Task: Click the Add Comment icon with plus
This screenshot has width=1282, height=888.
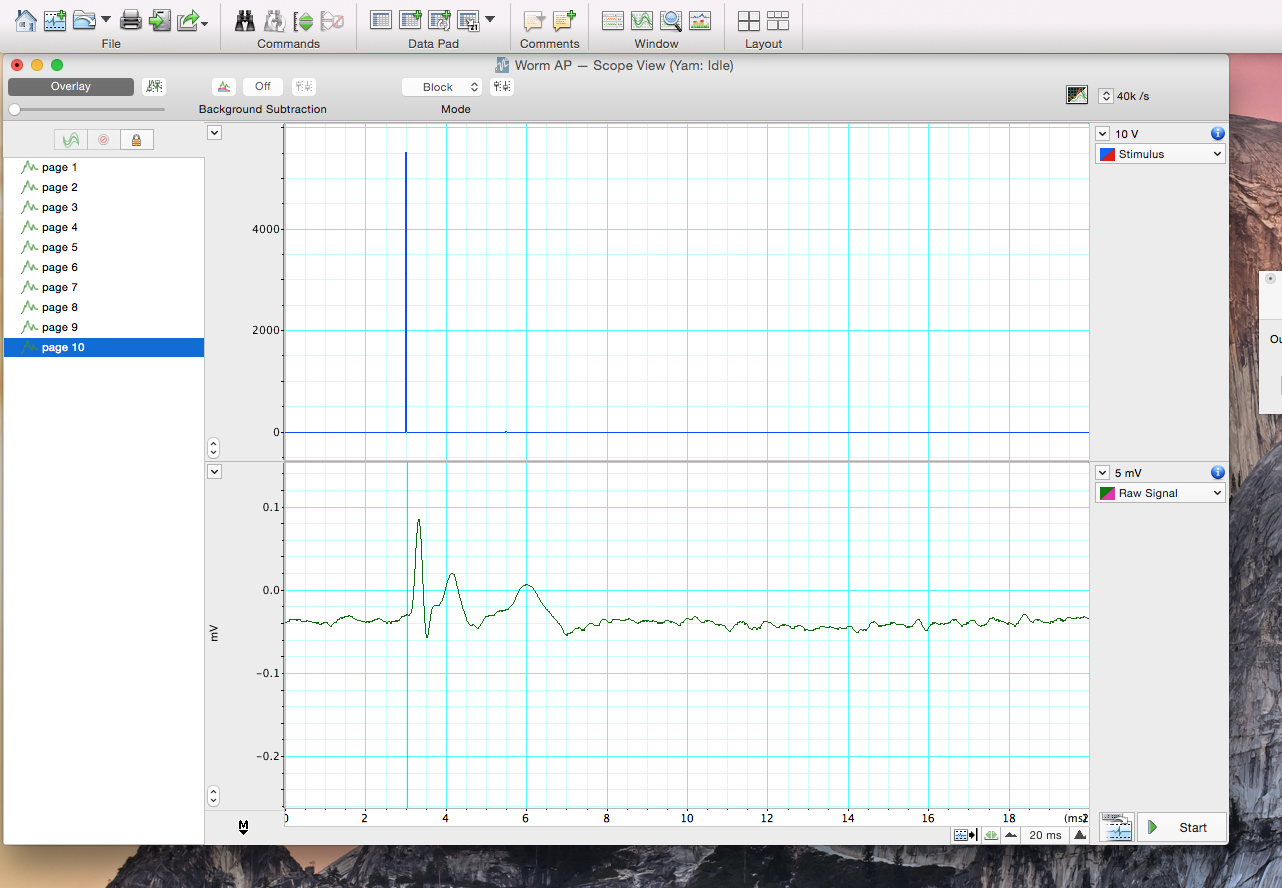Action: (564, 20)
